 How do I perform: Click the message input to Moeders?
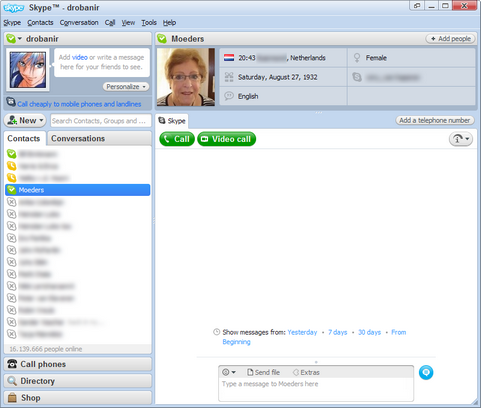coord(316,389)
